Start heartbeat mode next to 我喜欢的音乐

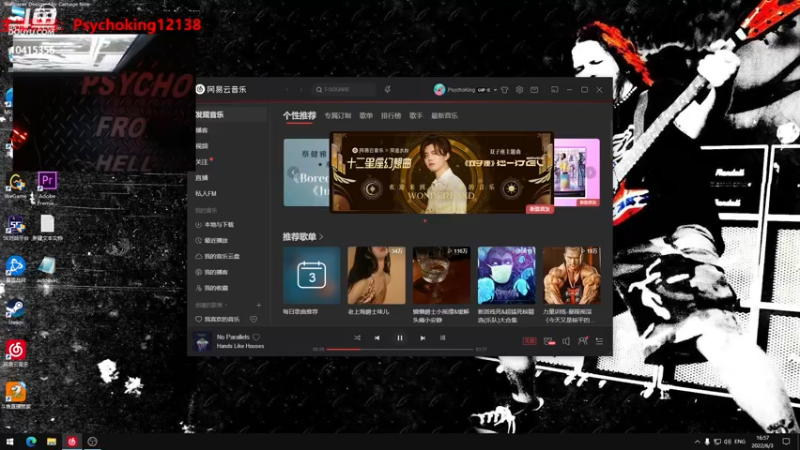254,319
